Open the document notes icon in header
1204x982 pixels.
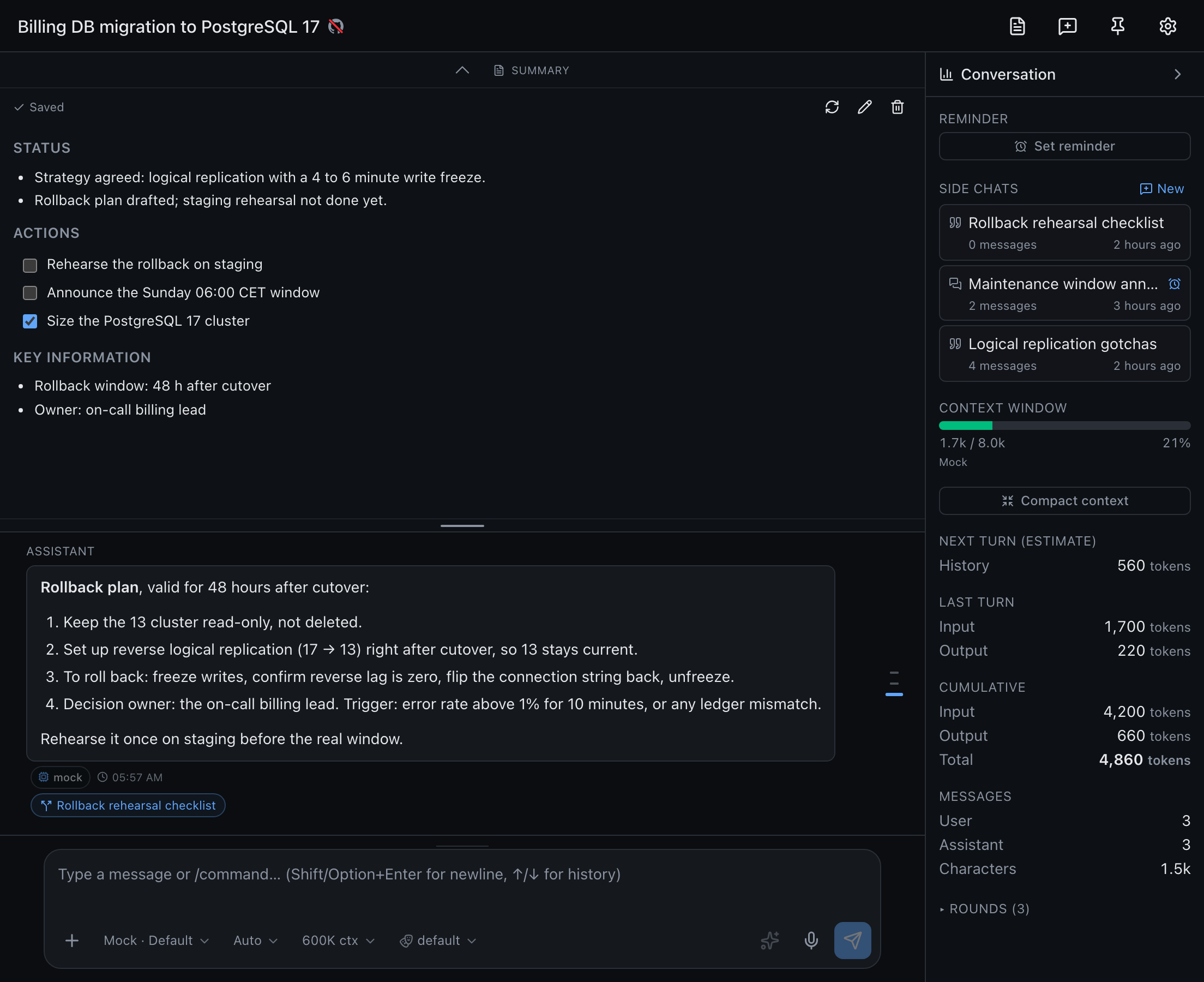coord(1017,26)
